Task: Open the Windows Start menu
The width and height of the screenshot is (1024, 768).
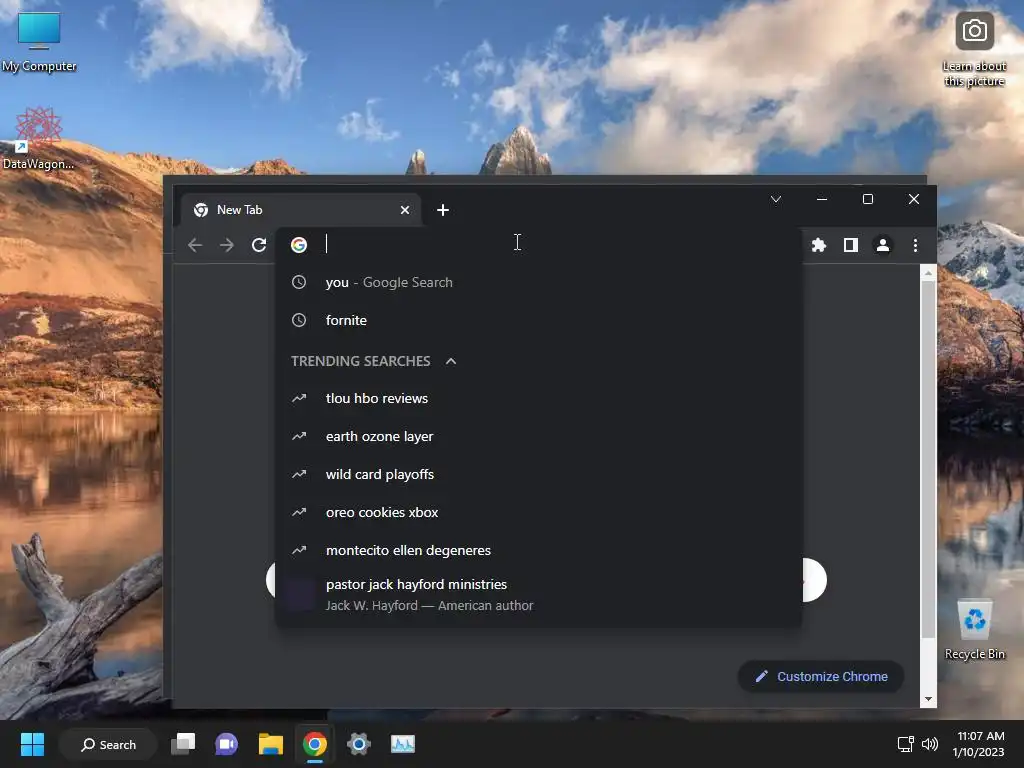Action: point(32,744)
